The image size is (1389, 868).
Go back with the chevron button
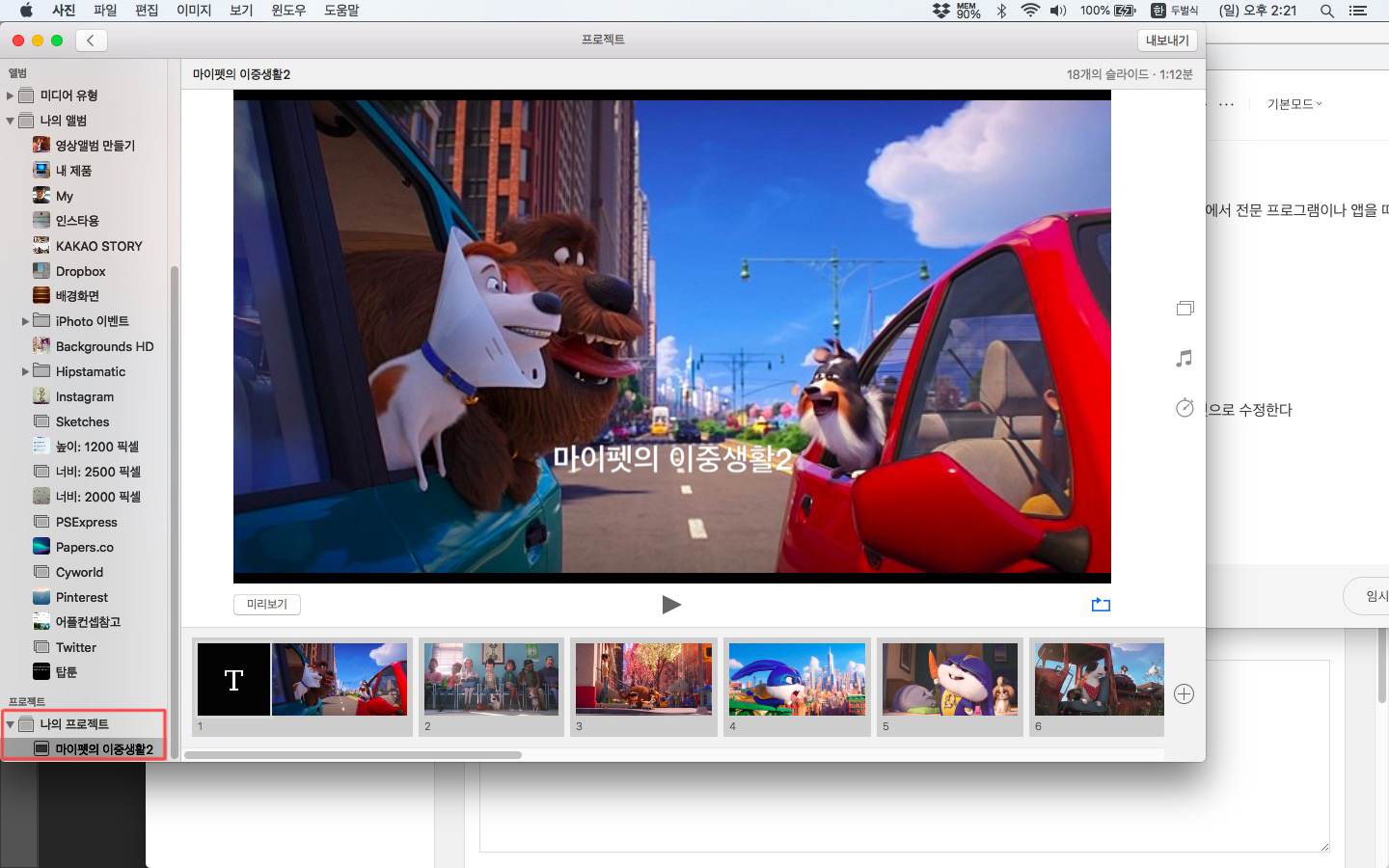[91, 41]
